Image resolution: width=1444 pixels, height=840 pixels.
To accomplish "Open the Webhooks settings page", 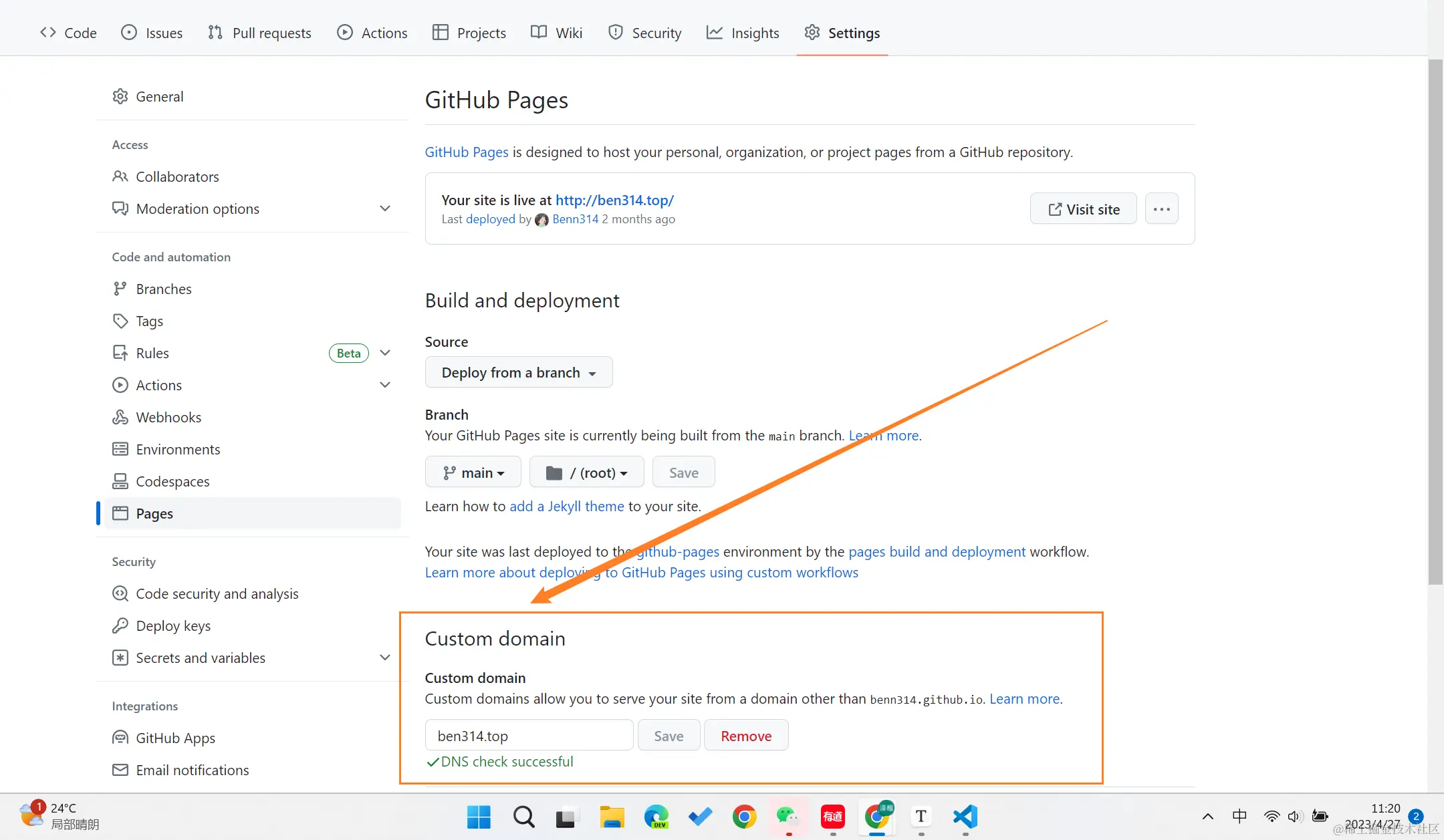I will (x=168, y=417).
